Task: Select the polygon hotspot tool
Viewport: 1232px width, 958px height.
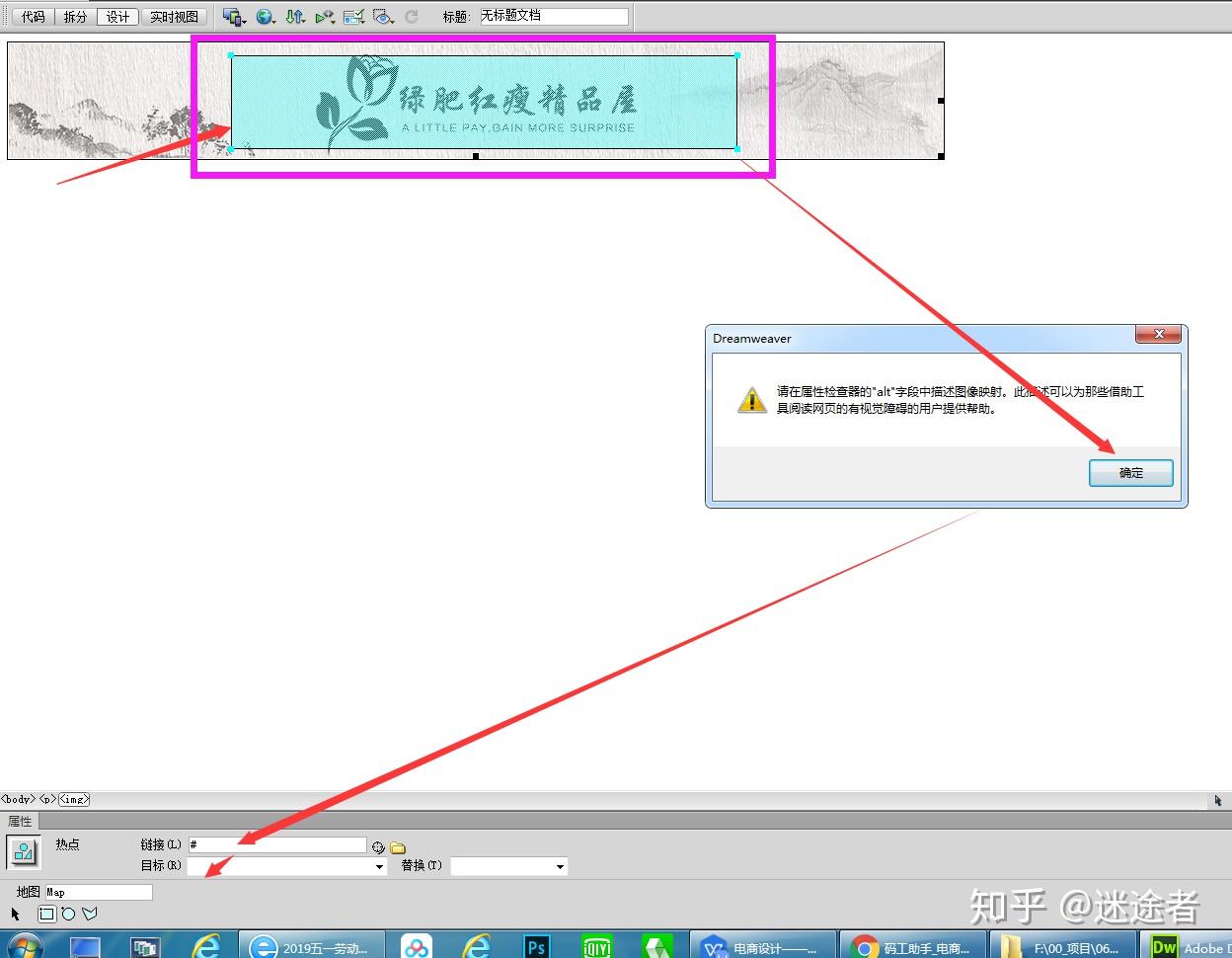Action: [90, 914]
